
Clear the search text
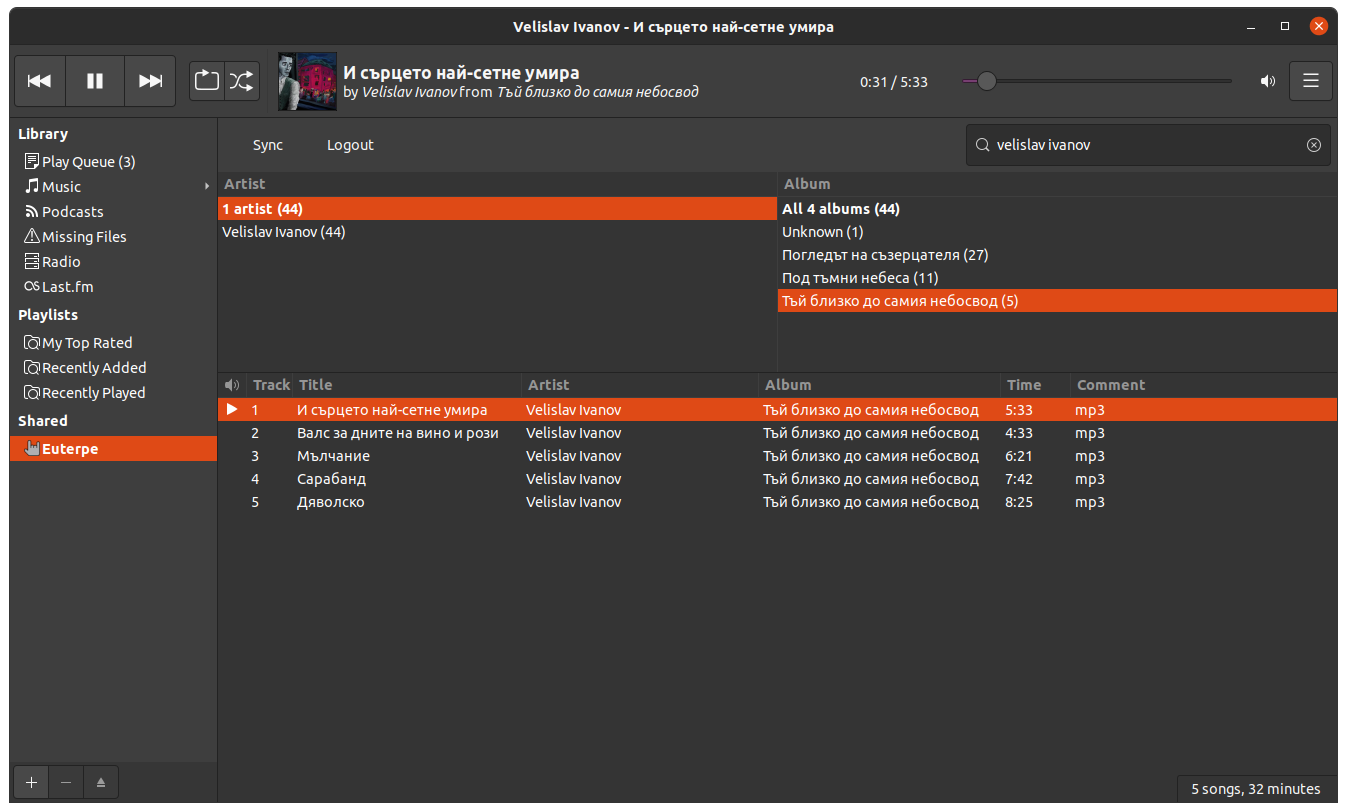click(1314, 145)
